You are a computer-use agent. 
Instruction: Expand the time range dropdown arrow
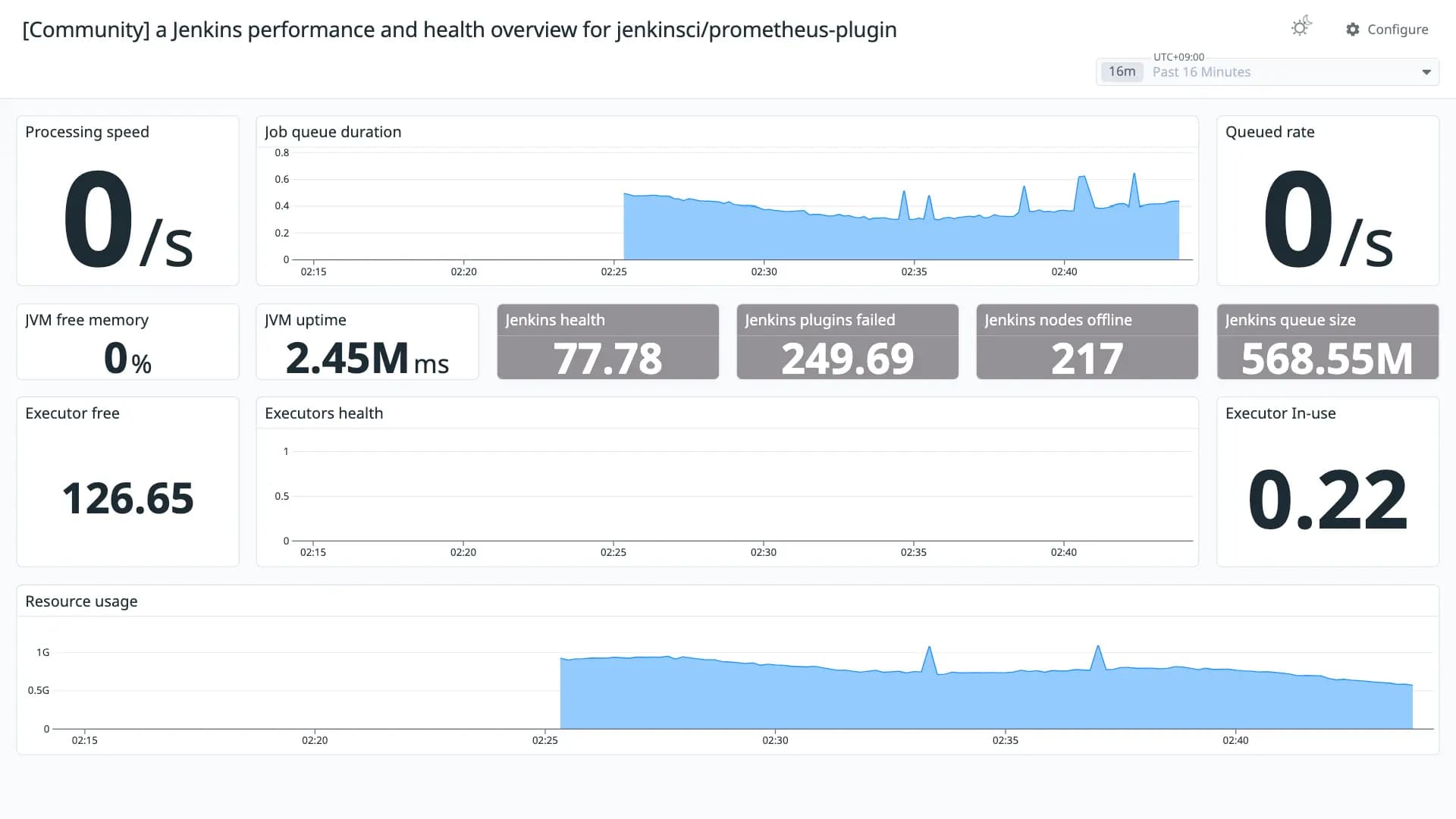click(x=1426, y=72)
